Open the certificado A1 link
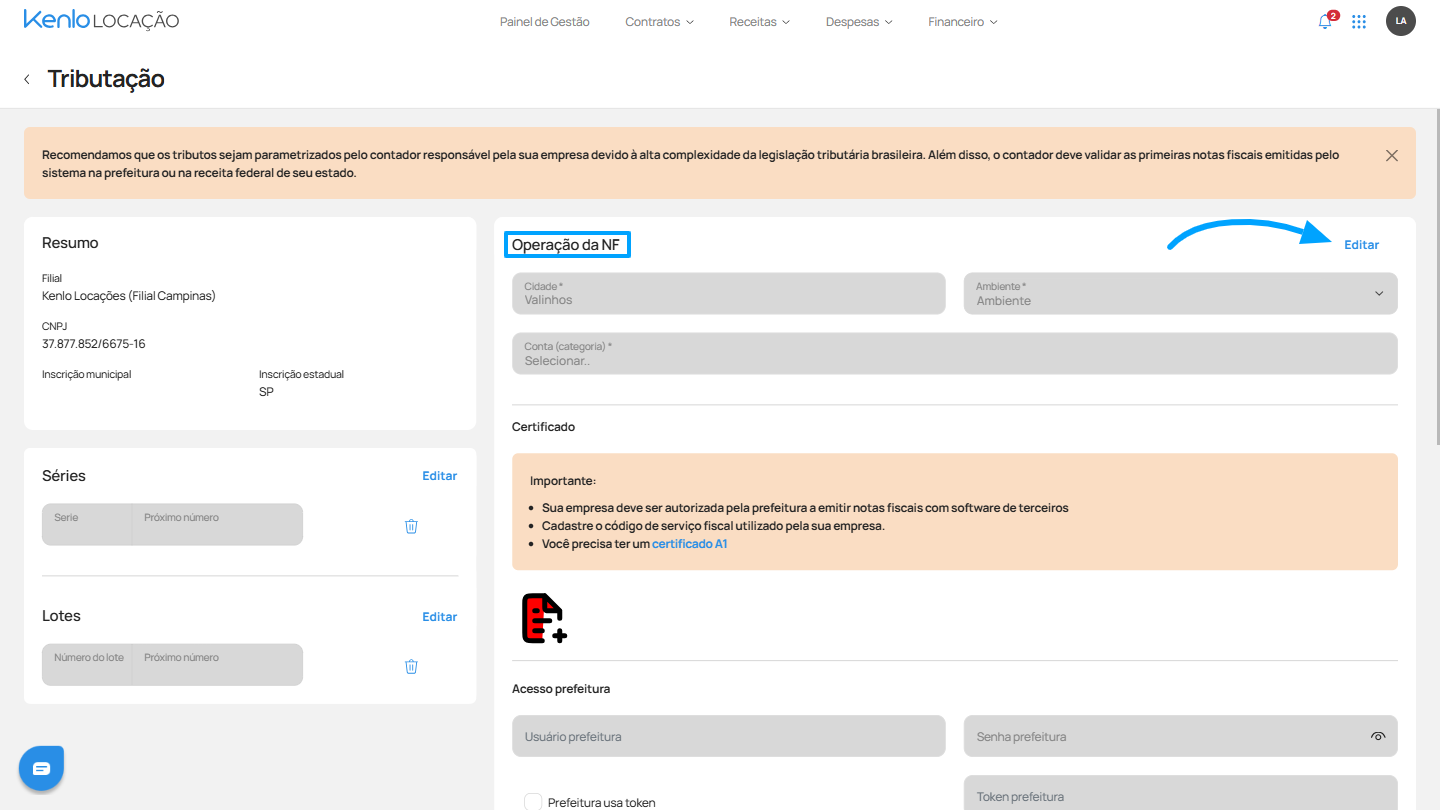 click(x=689, y=544)
